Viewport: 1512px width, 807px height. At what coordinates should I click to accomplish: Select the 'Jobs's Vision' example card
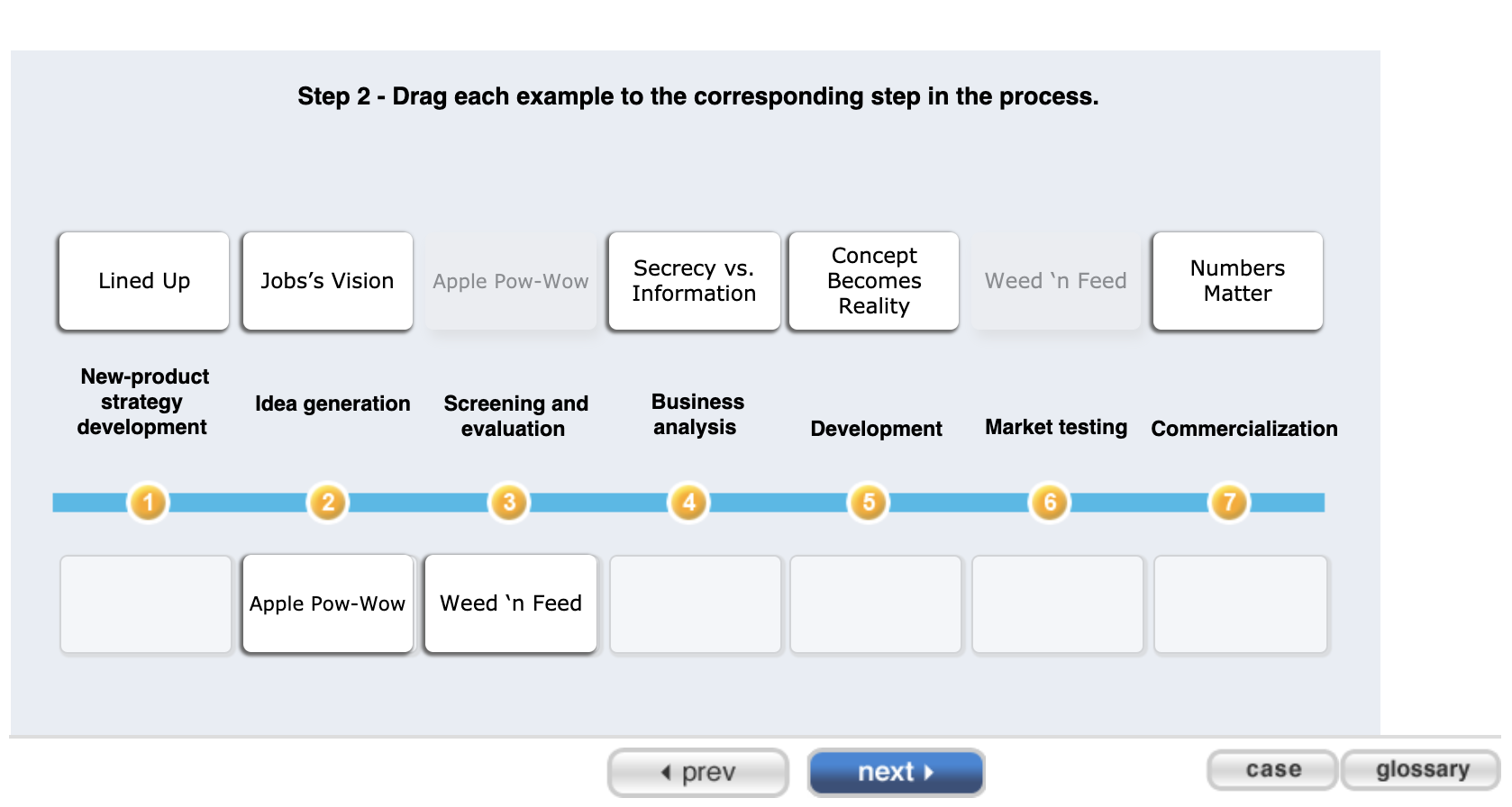click(327, 280)
